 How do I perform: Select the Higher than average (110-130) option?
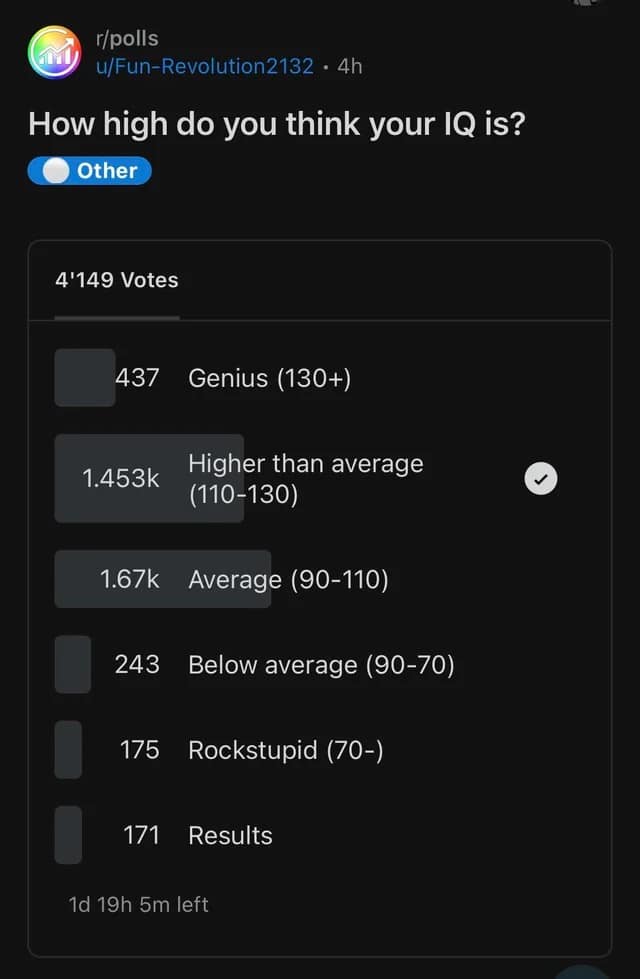(x=305, y=479)
